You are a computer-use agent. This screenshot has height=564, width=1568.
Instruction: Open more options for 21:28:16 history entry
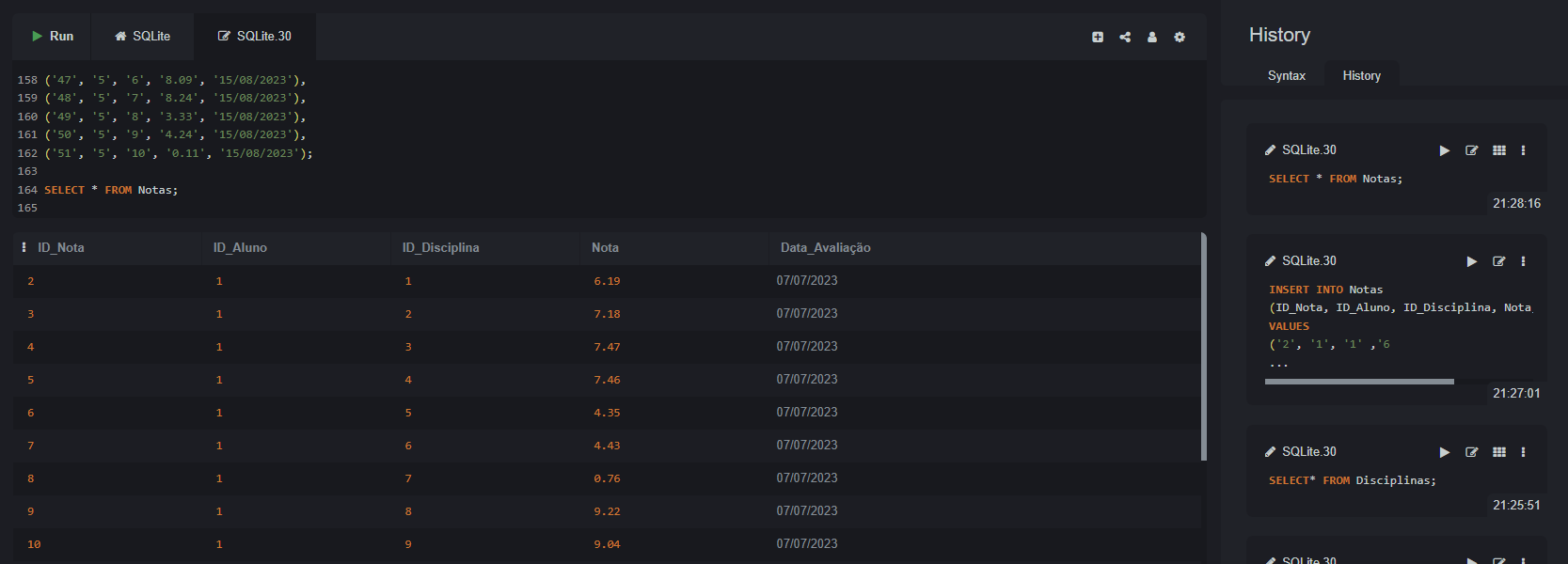tap(1524, 150)
